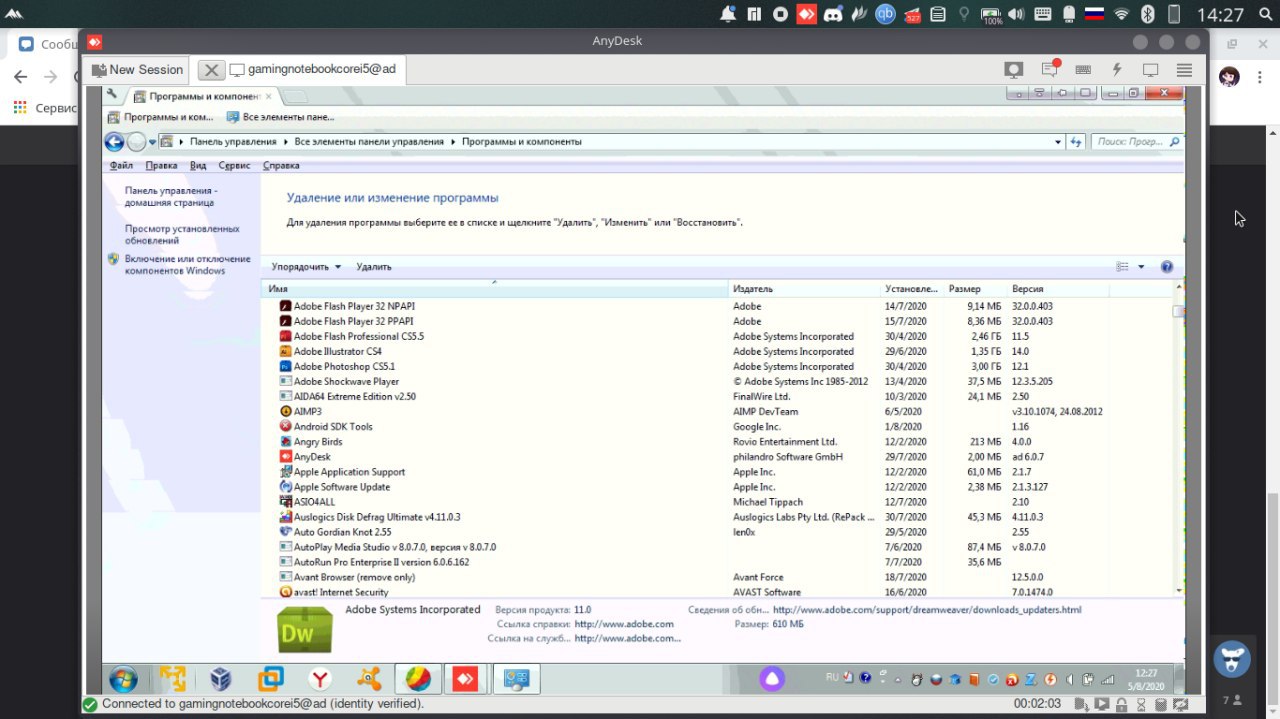Switch to Все элементы пане... tab
The image size is (1280, 719).
[x=280, y=117]
